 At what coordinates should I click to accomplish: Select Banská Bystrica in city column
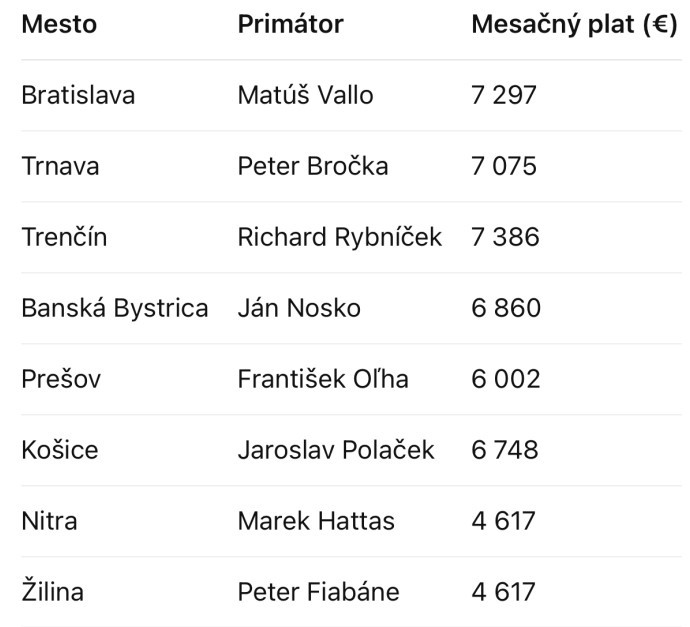(115, 308)
